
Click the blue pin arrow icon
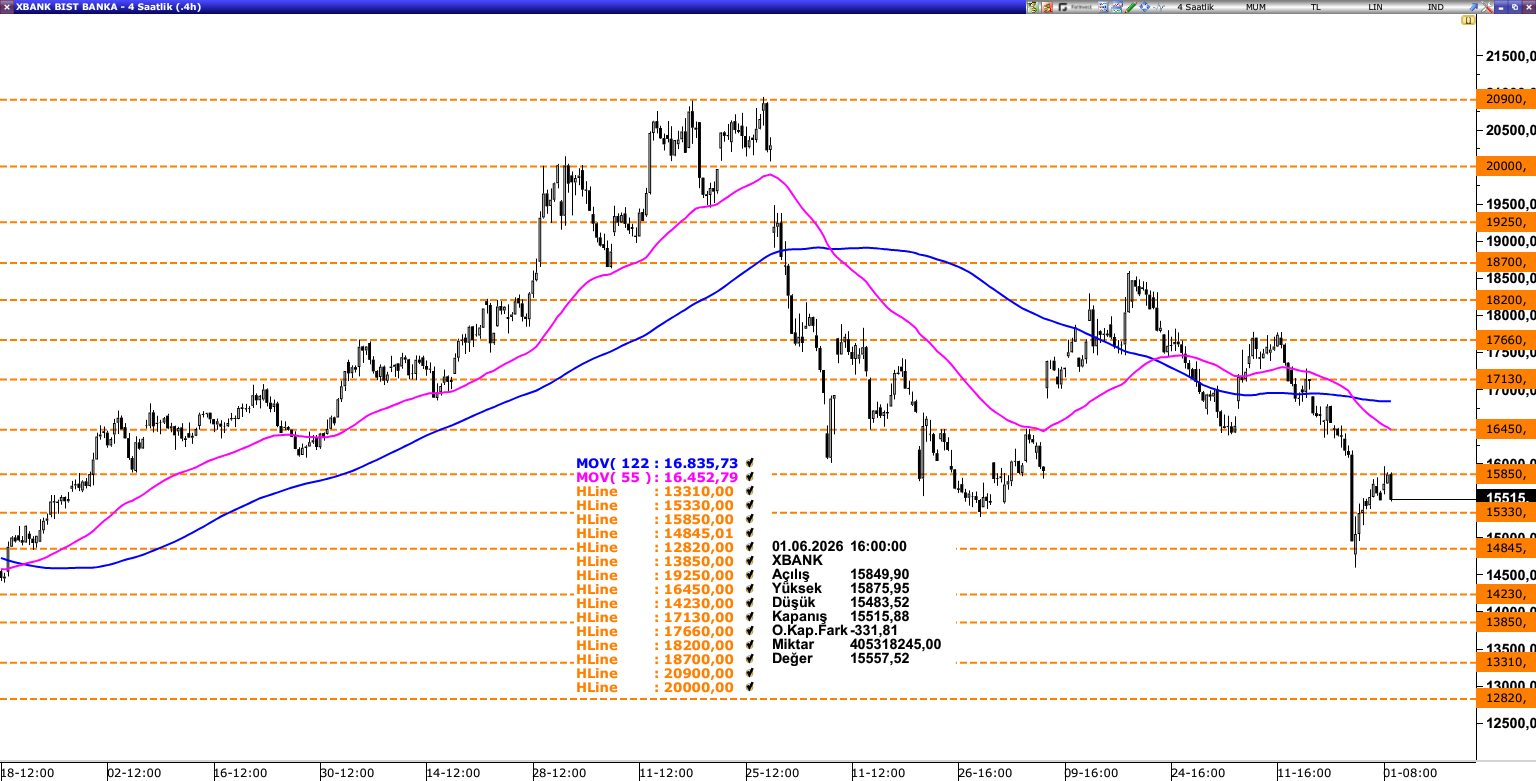[x=1474, y=7]
